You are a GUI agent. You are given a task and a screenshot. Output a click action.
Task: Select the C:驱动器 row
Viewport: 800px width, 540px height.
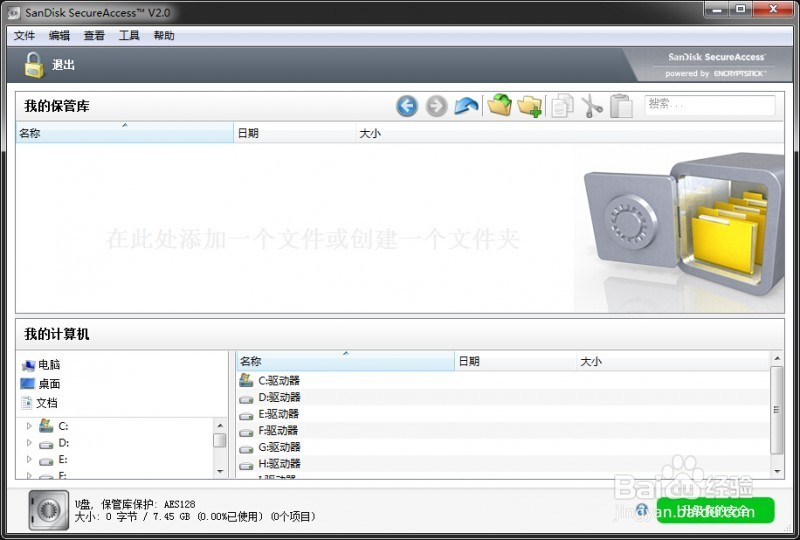503,380
